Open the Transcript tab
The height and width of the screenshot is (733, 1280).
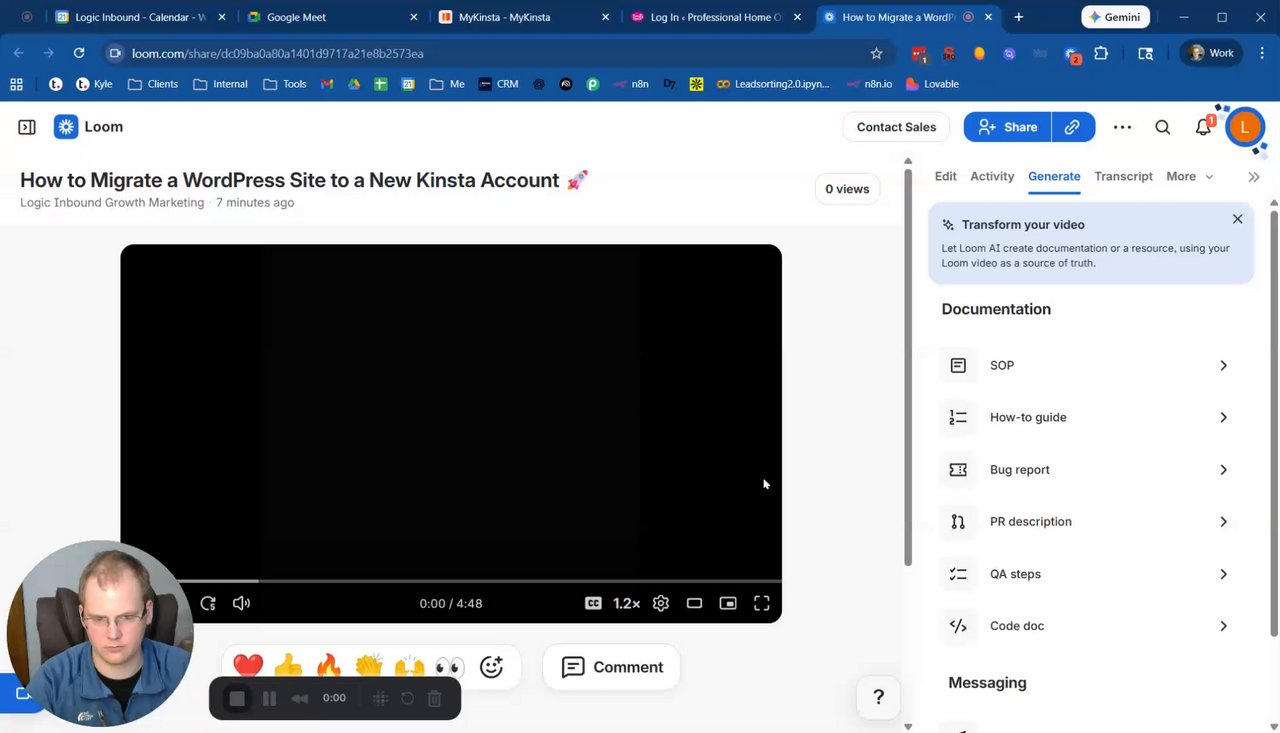1123,176
